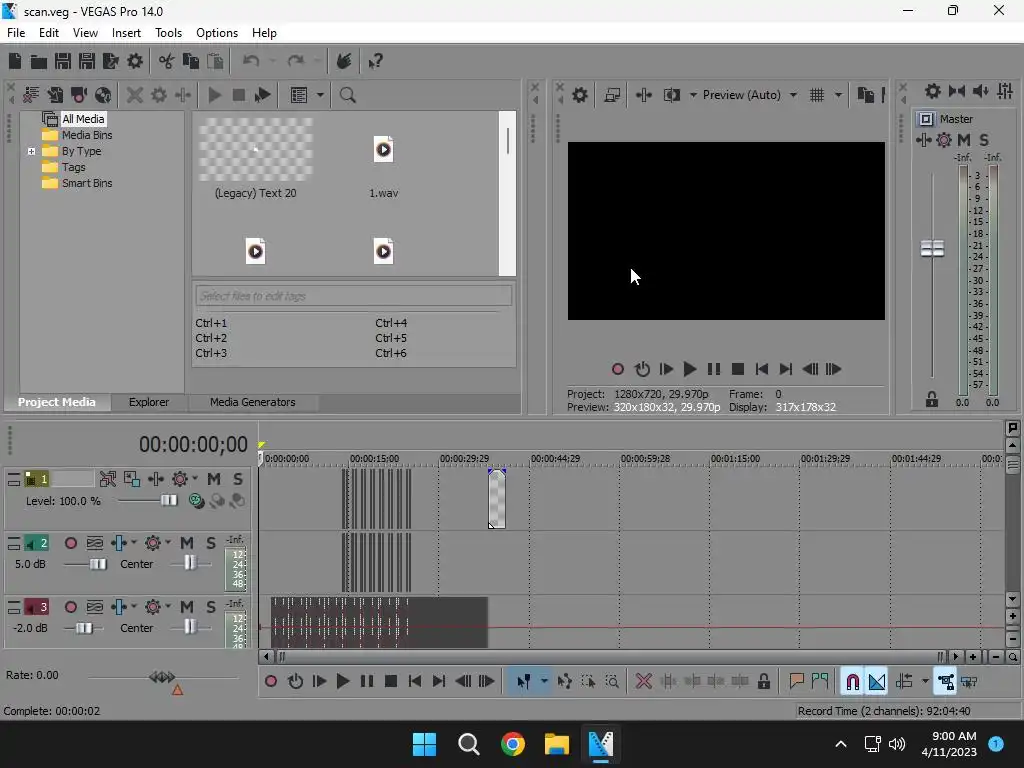Click the (Legacy) Text 20 thumbnail

(x=255, y=150)
